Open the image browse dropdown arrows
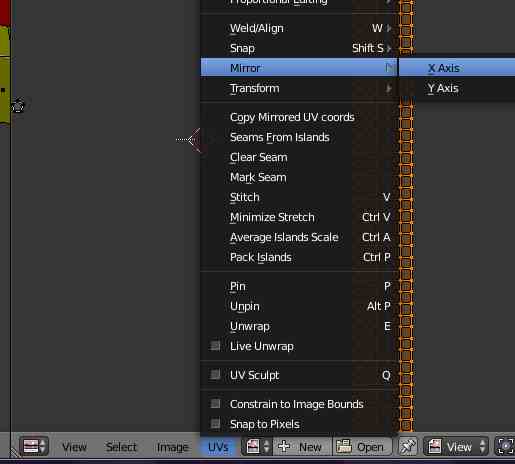 266,446
